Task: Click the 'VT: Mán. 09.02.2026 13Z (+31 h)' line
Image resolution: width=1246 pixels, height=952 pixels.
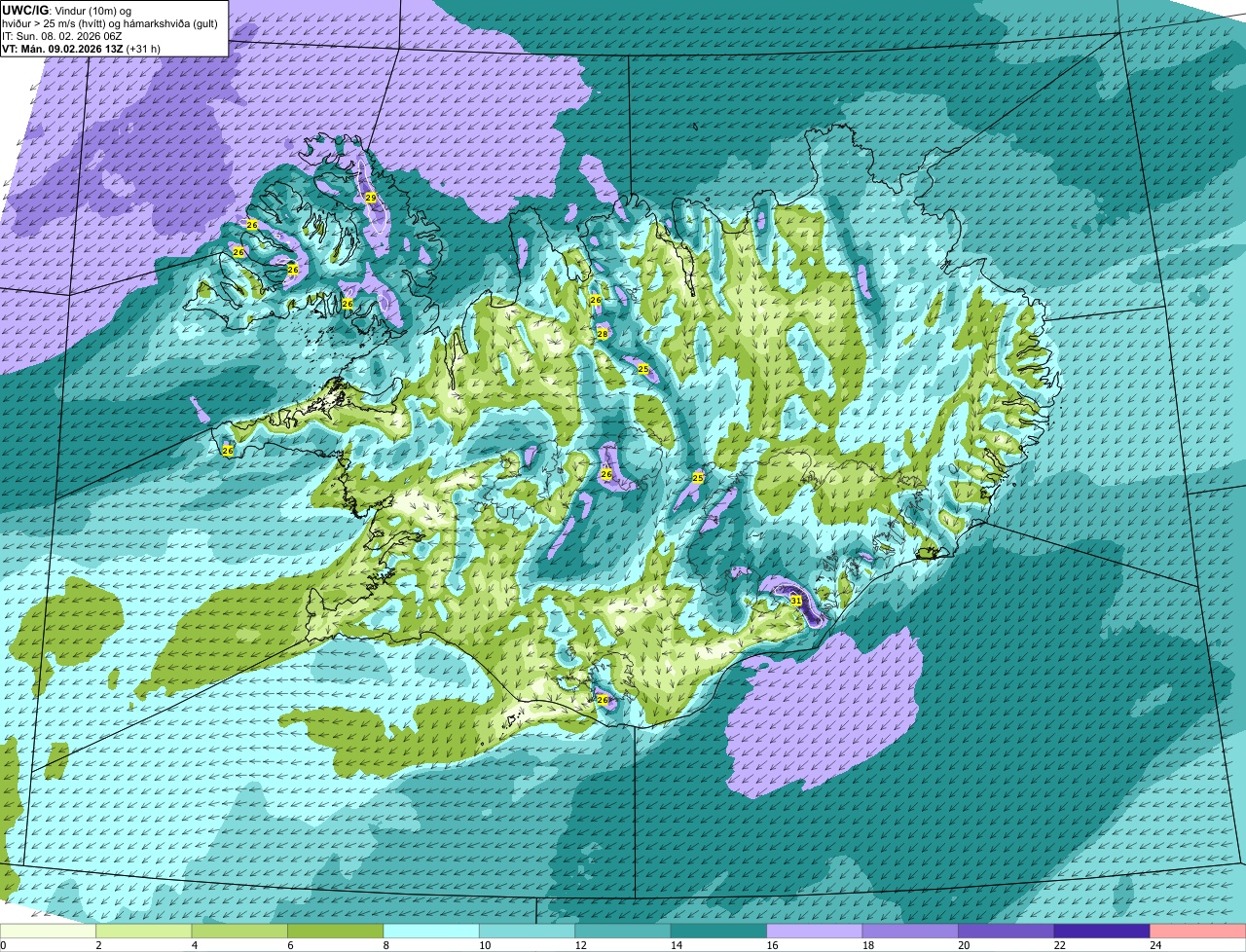Action: point(81,49)
